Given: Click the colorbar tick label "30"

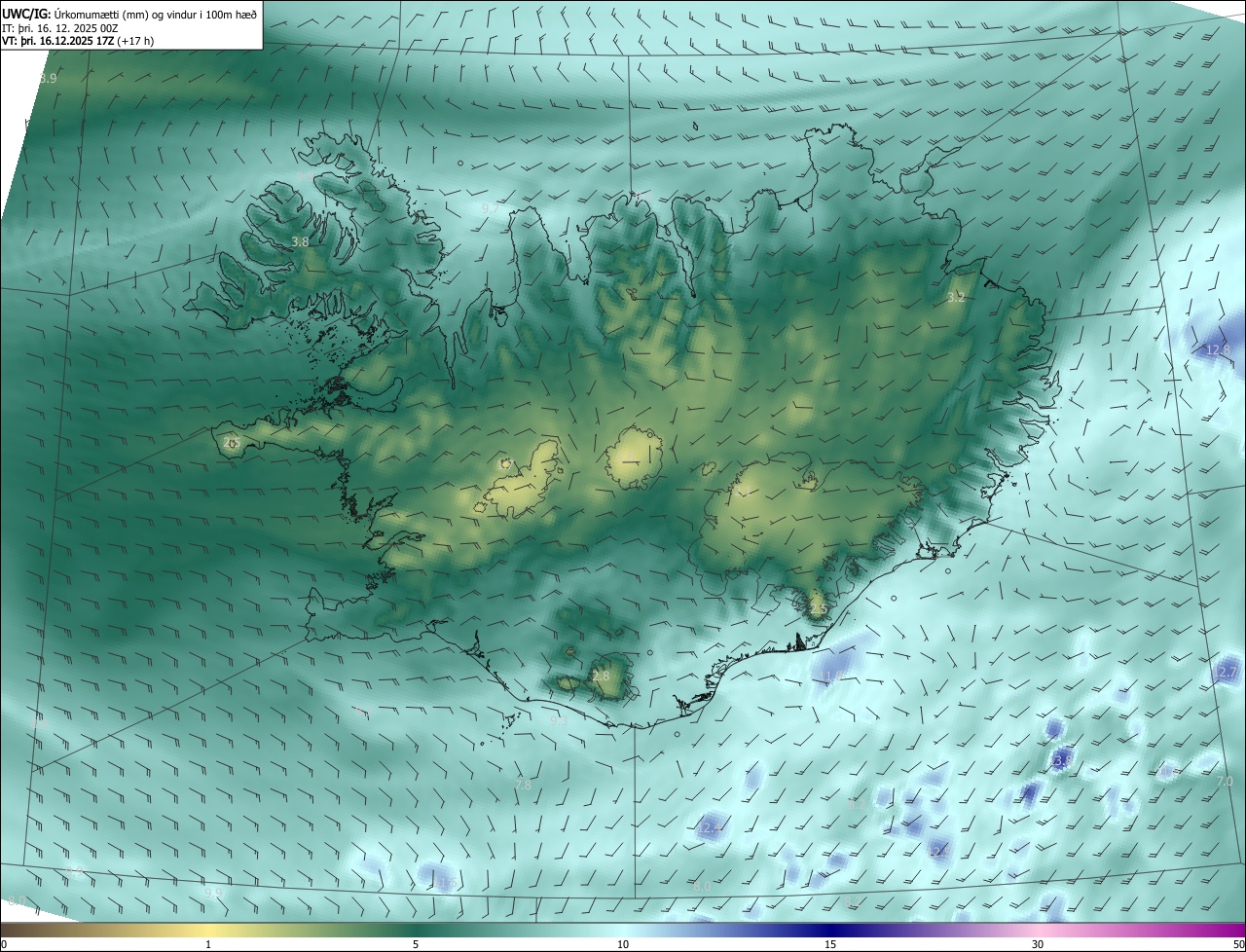Looking at the screenshot, I should [1038, 944].
